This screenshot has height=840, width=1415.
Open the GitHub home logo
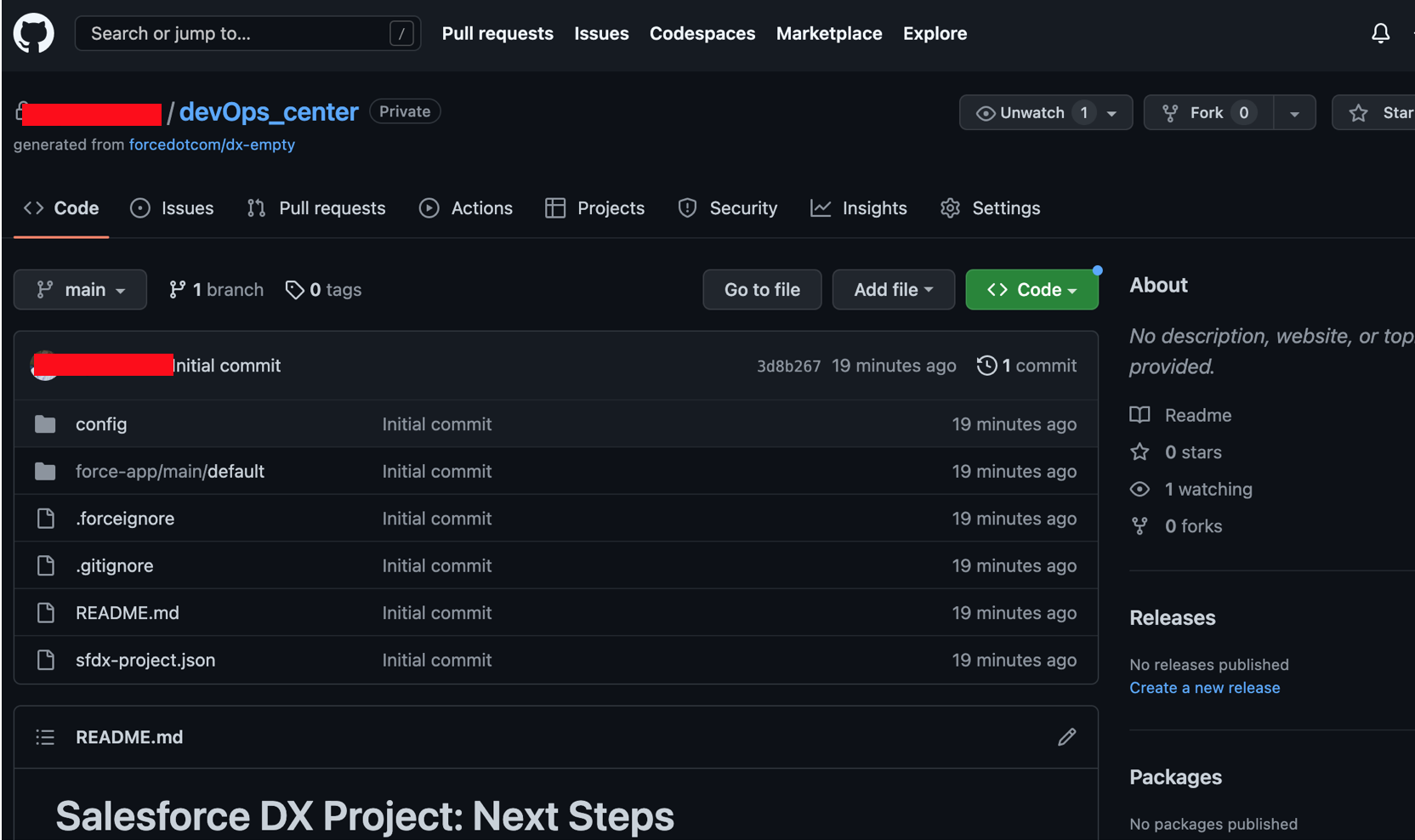pos(33,33)
